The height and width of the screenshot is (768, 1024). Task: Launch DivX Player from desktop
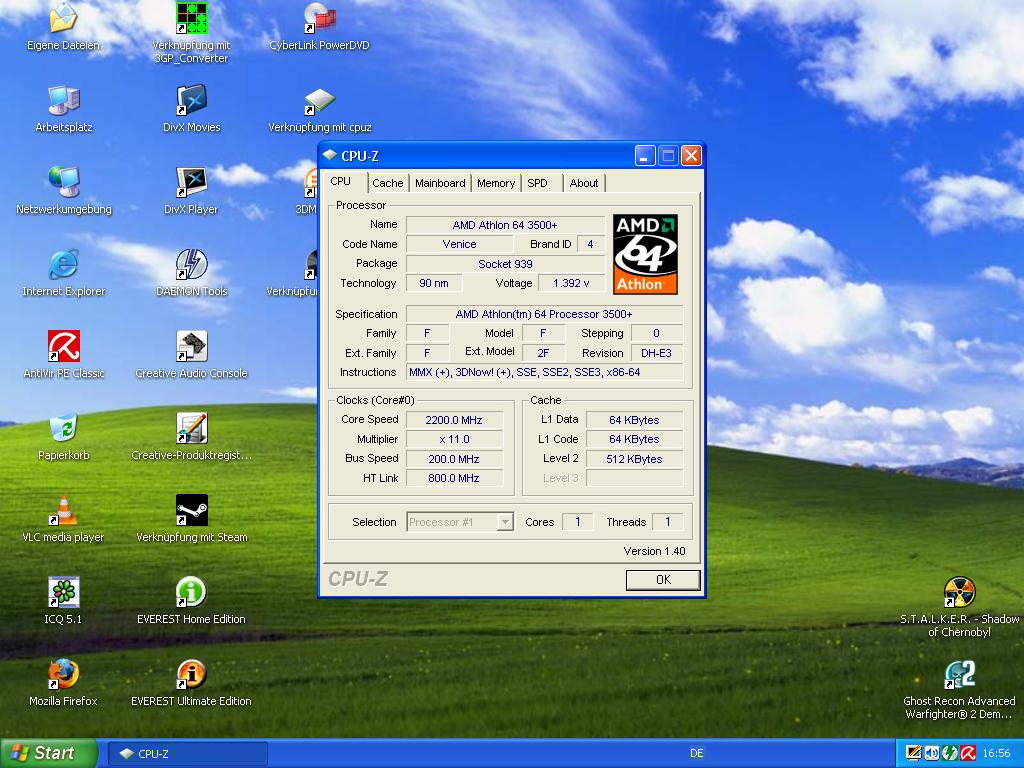191,182
